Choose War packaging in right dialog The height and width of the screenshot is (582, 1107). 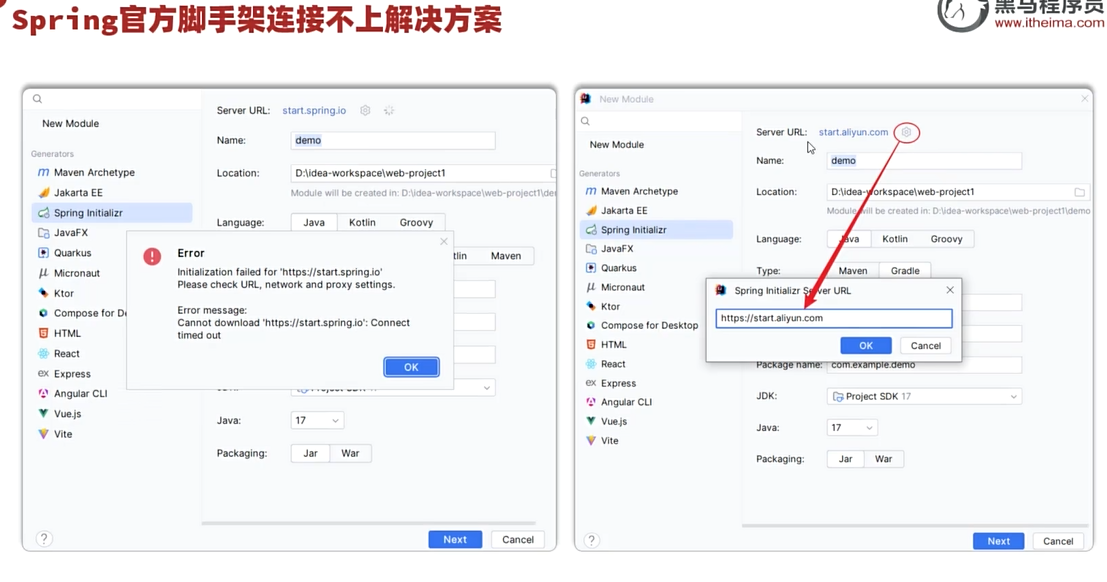[884, 459]
